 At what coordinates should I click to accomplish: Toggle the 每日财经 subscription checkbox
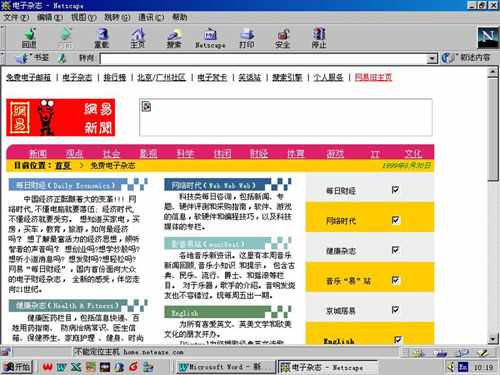tap(395, 190)
